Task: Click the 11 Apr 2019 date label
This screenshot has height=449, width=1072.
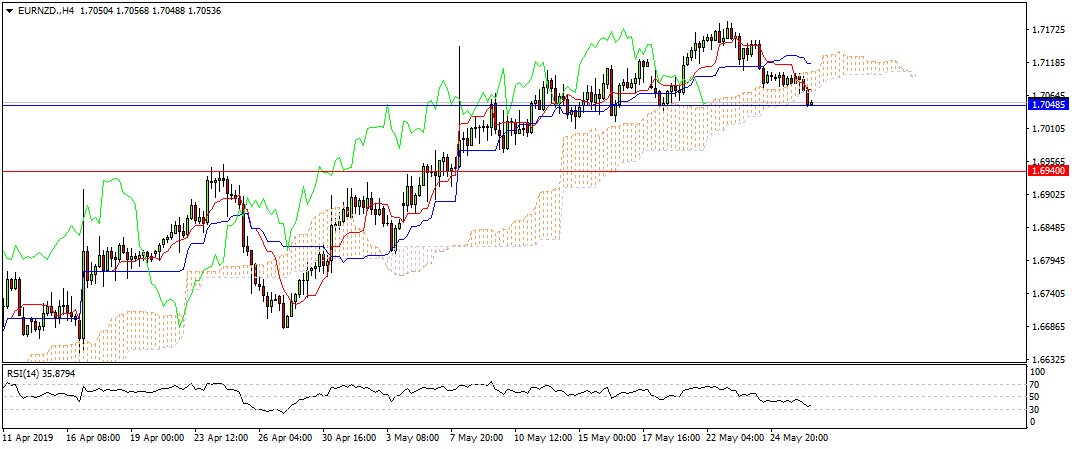Action: pyautogui.click(x=27, y=437)
